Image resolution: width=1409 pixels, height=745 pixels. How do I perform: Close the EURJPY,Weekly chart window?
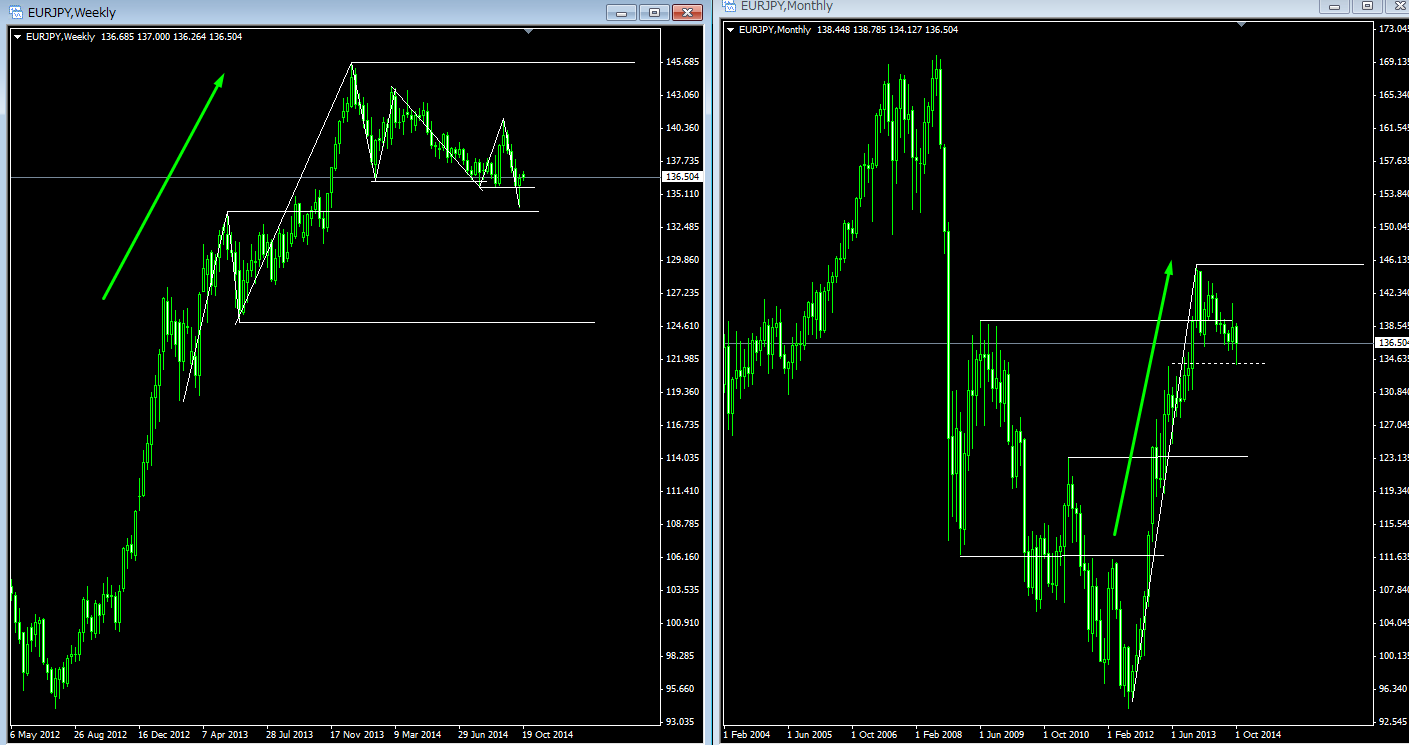pyautogui.click(x=686, y=12)
